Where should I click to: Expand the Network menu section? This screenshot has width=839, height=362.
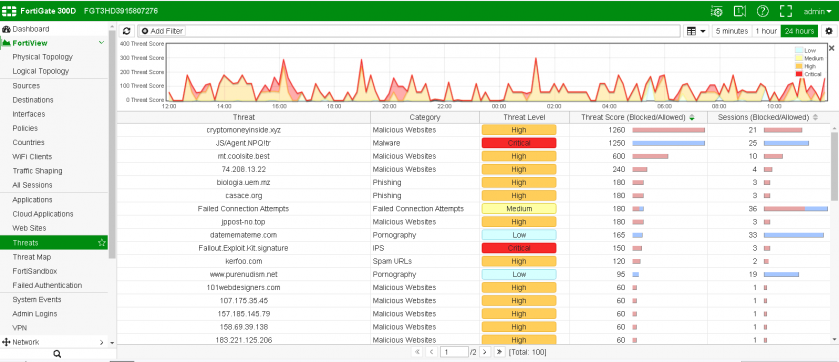pos(102,342)
